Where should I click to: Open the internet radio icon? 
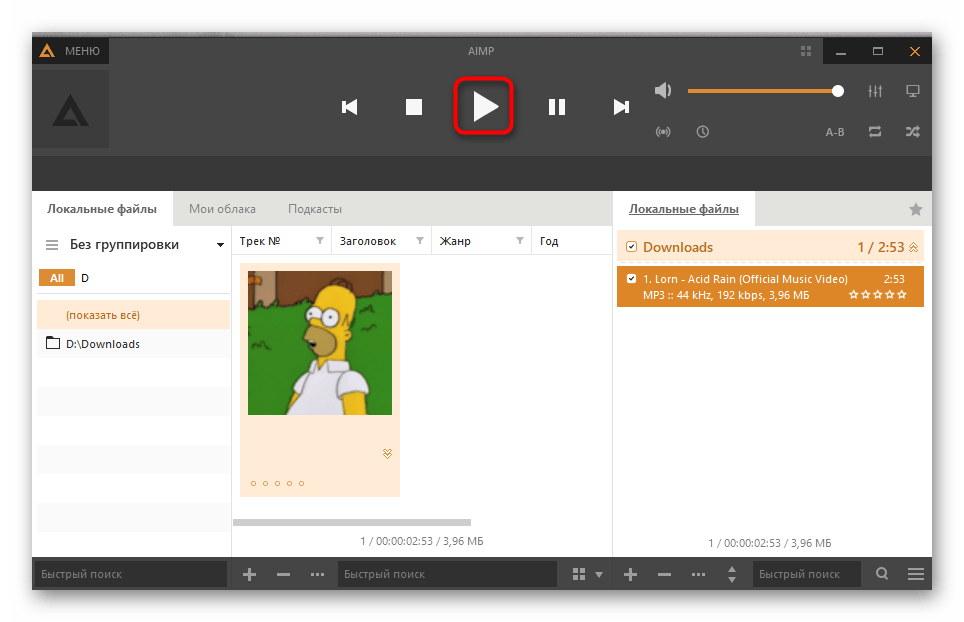(663, 131)
